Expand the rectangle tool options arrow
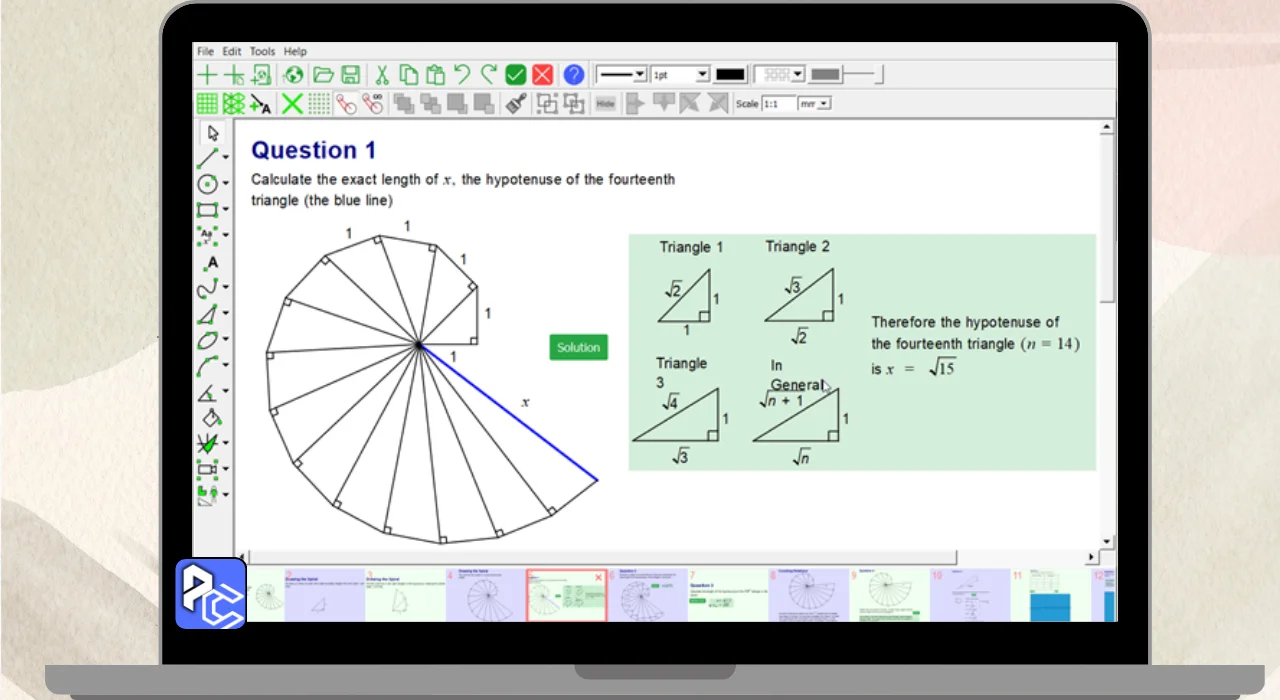 click(225, 210)
